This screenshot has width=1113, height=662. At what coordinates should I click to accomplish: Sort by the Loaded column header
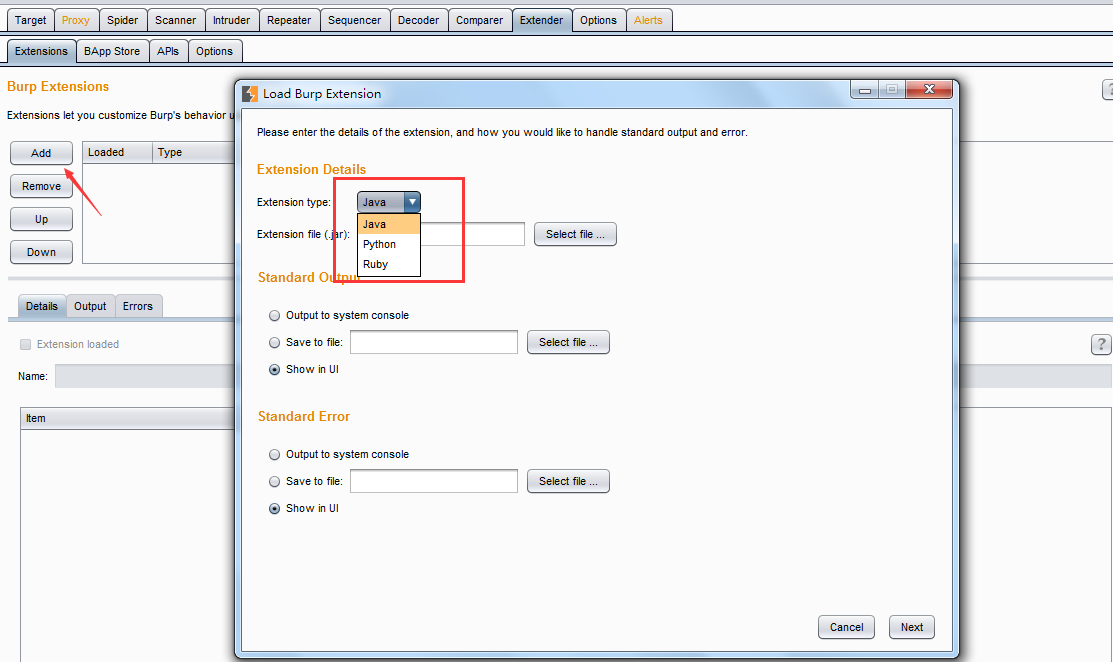tap(117, 153)
